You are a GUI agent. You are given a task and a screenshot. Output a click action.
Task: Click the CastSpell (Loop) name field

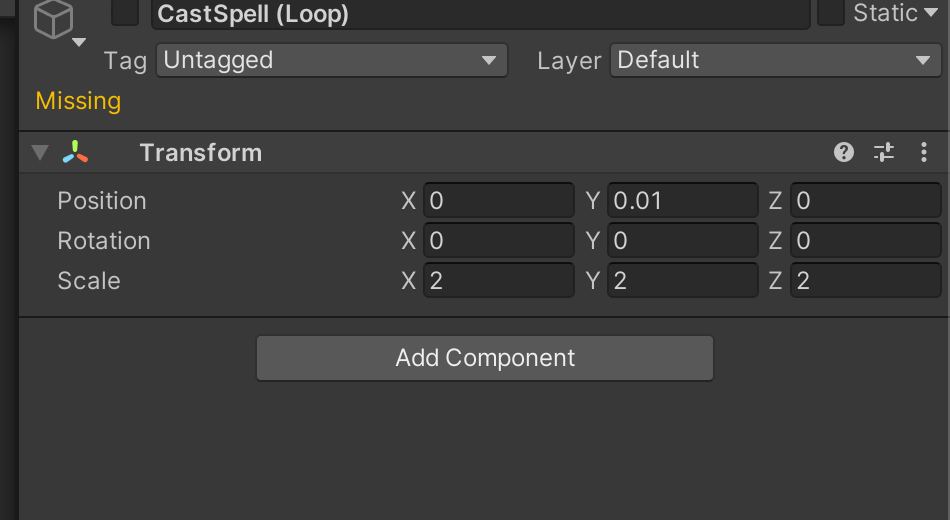point(480,13)
